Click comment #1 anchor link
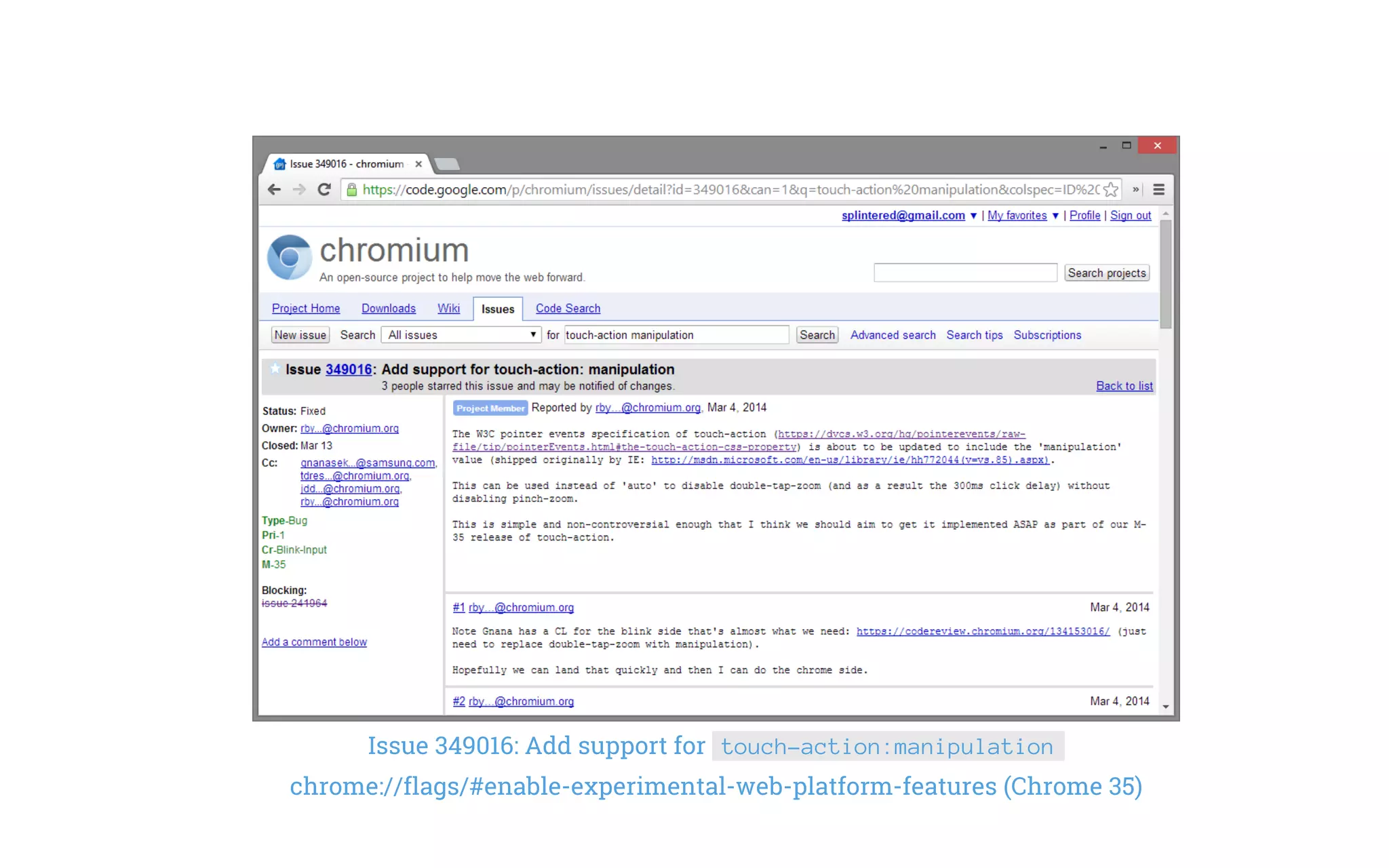Viewport: 1389px width, 868px height. pyautogui.click(x=459, y=608)
